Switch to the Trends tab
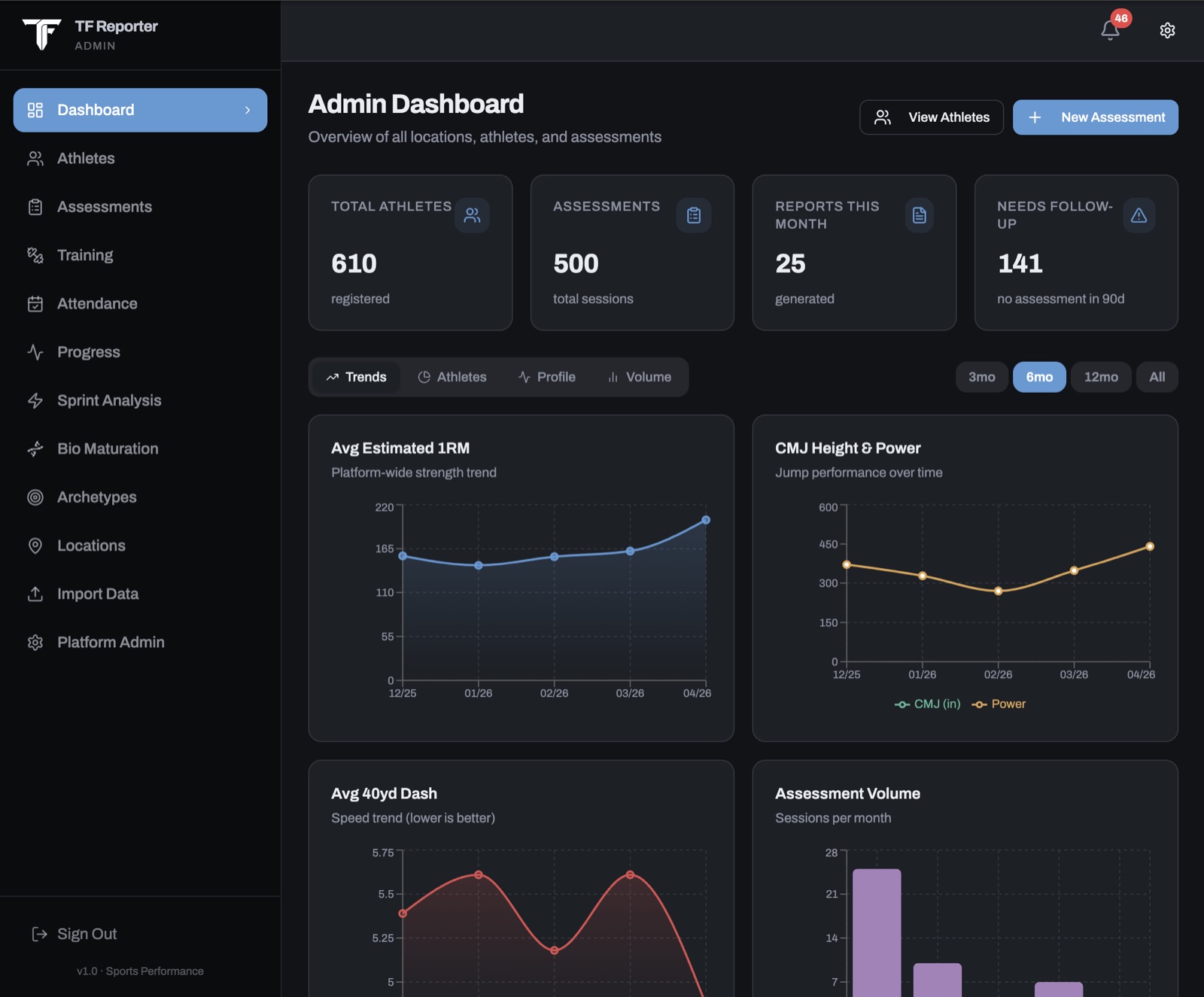 (x=356, y=377)
